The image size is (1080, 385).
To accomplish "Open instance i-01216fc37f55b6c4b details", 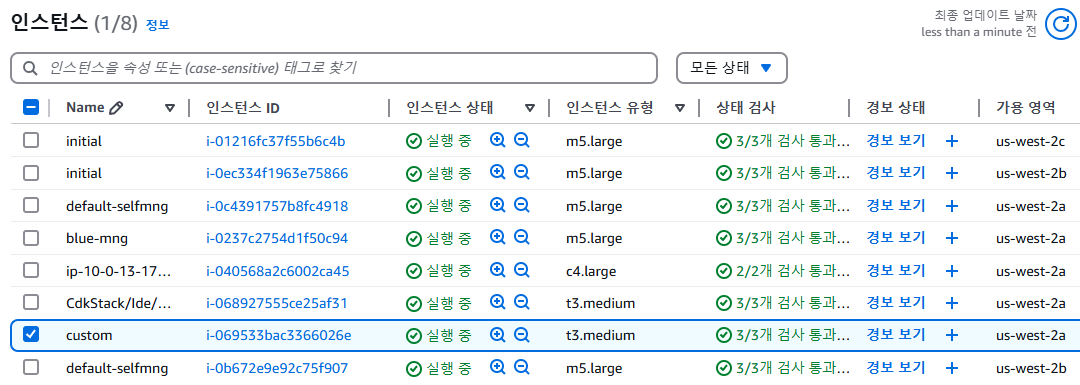I will [276, 141].
